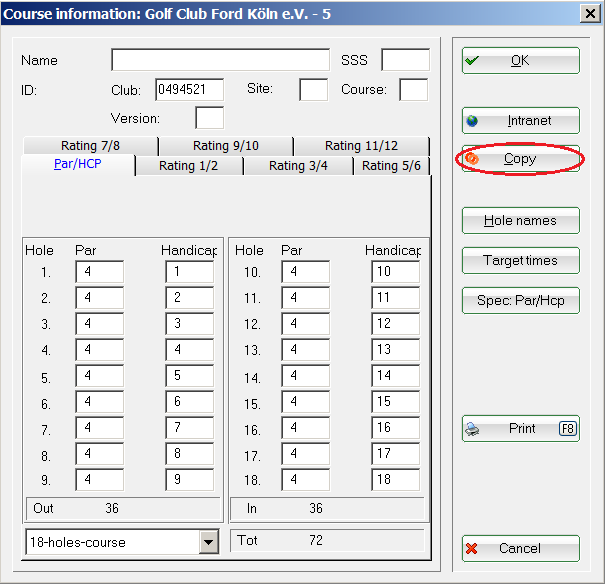Click the F8 shortcut badge on Print
The width and height of the screenshot is (605, 584).
tap(568, 429)
